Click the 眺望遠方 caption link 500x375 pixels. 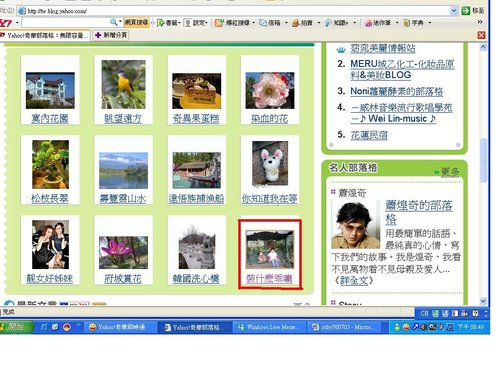[123, 118]
